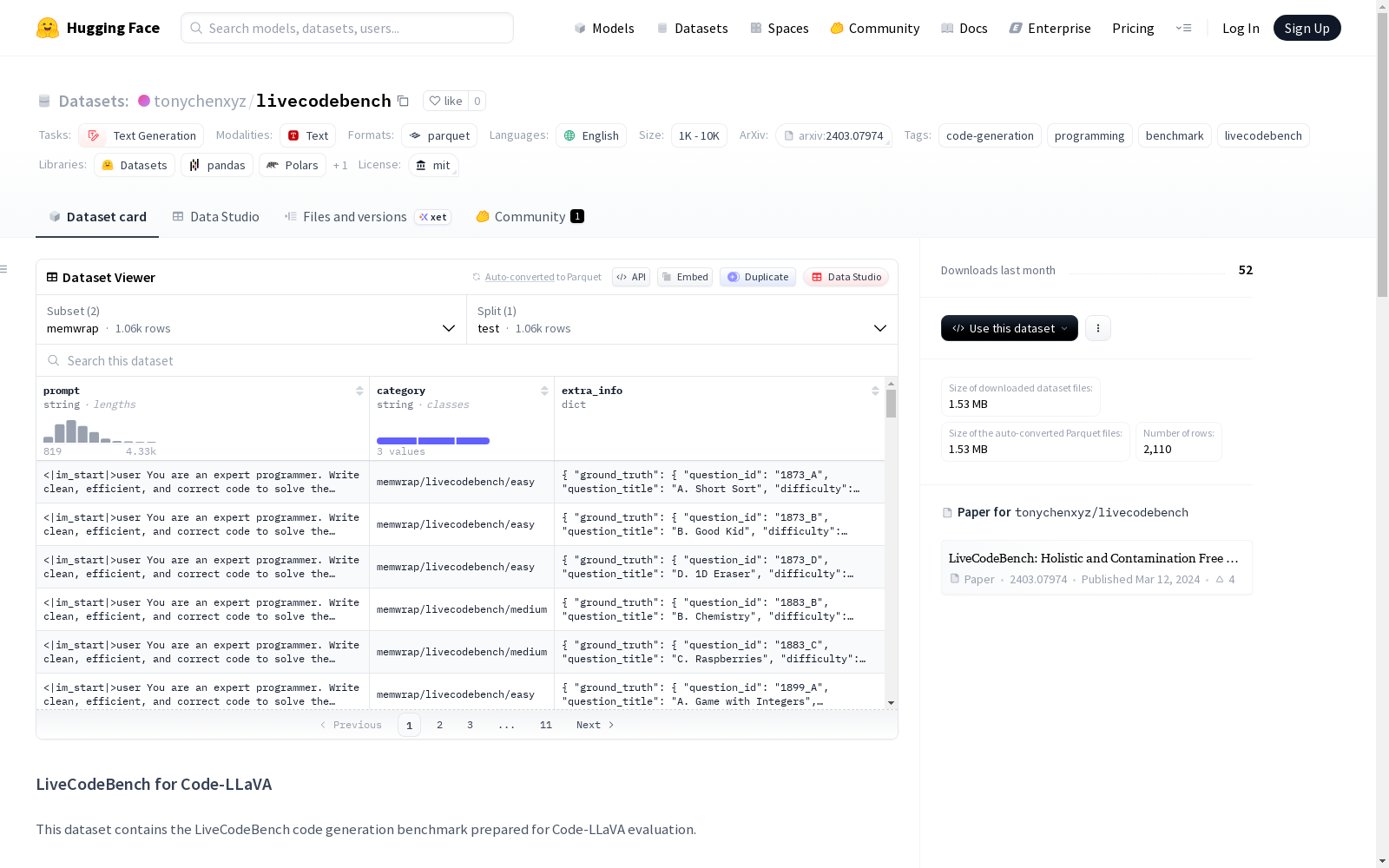The image size is (1389, 868).
Task: Copy dataset name with the copy icon
Action: (x=403, y=101)
